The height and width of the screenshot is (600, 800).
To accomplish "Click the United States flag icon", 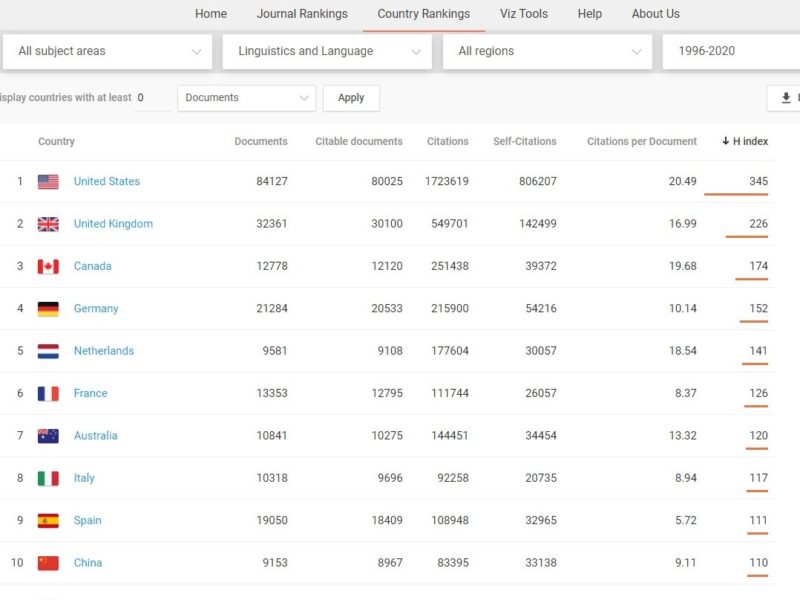I will (48, 182).
